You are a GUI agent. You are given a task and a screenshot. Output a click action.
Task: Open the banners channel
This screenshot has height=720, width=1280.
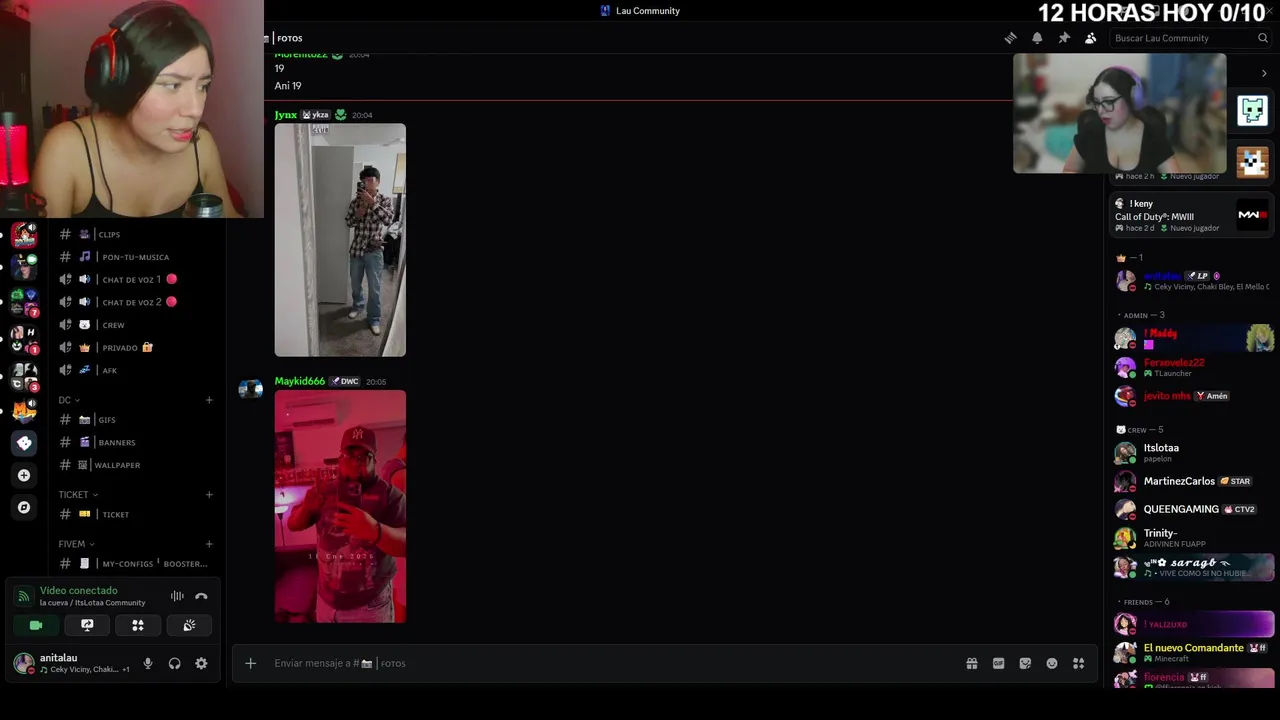(x=135, y=442)
